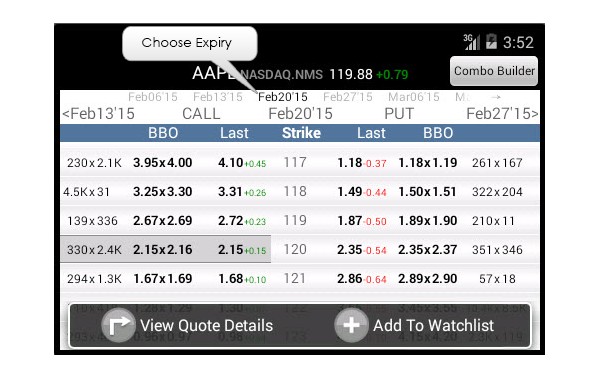Choose the Mar06'15 expiry date
The width and height of the screenshot is (600, 377).
414,97
